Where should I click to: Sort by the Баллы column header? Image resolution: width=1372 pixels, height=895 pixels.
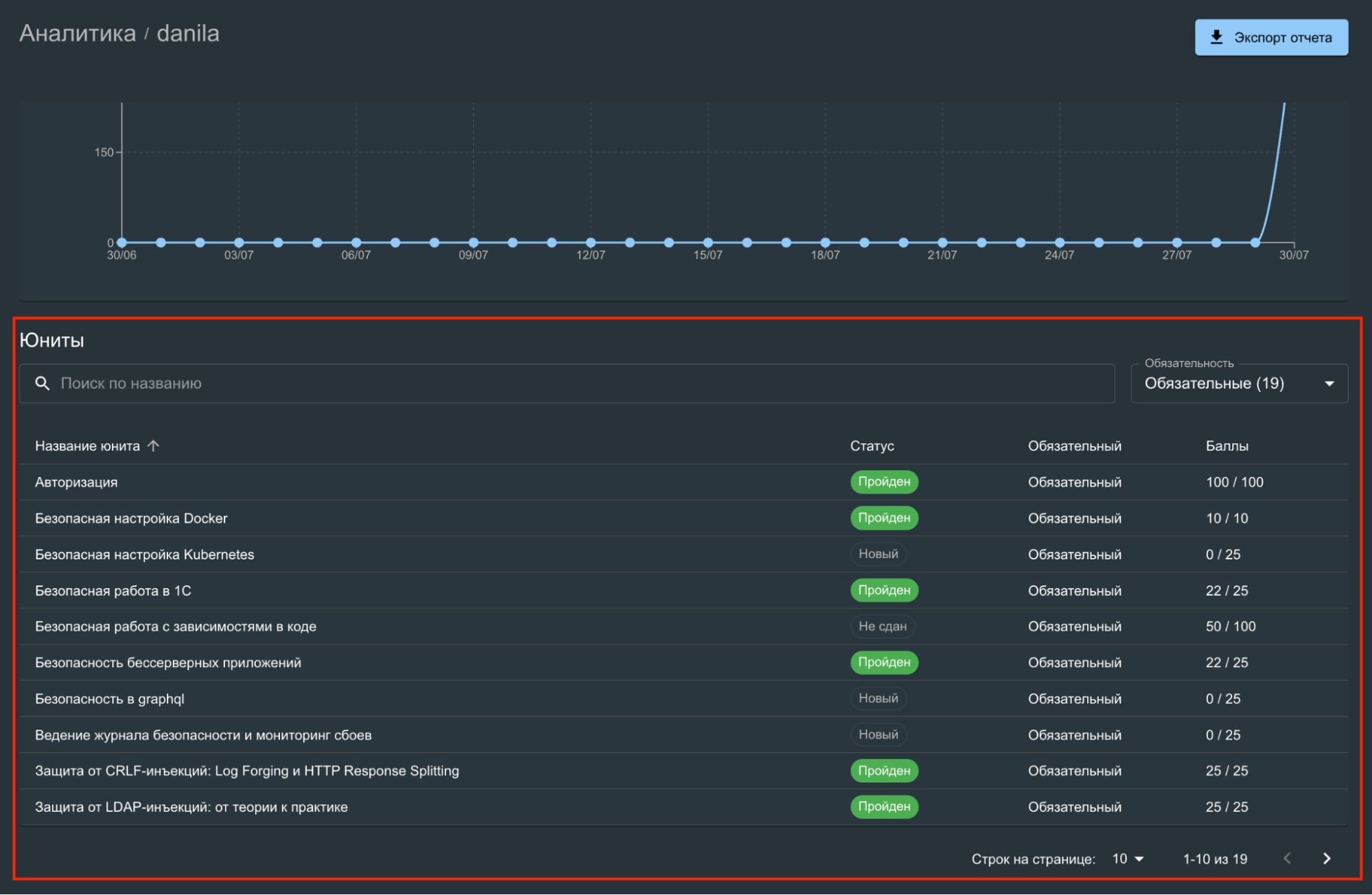tap(1226, 446)
